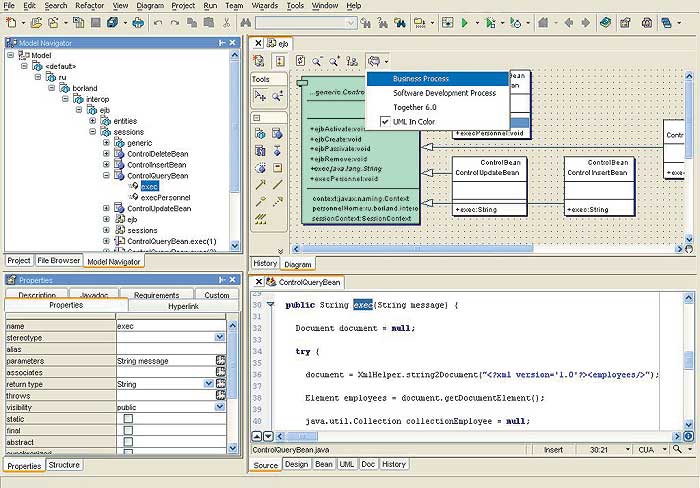Click the Home navigation icon
The image size is (700, 488).
click(x=543, y=22)
